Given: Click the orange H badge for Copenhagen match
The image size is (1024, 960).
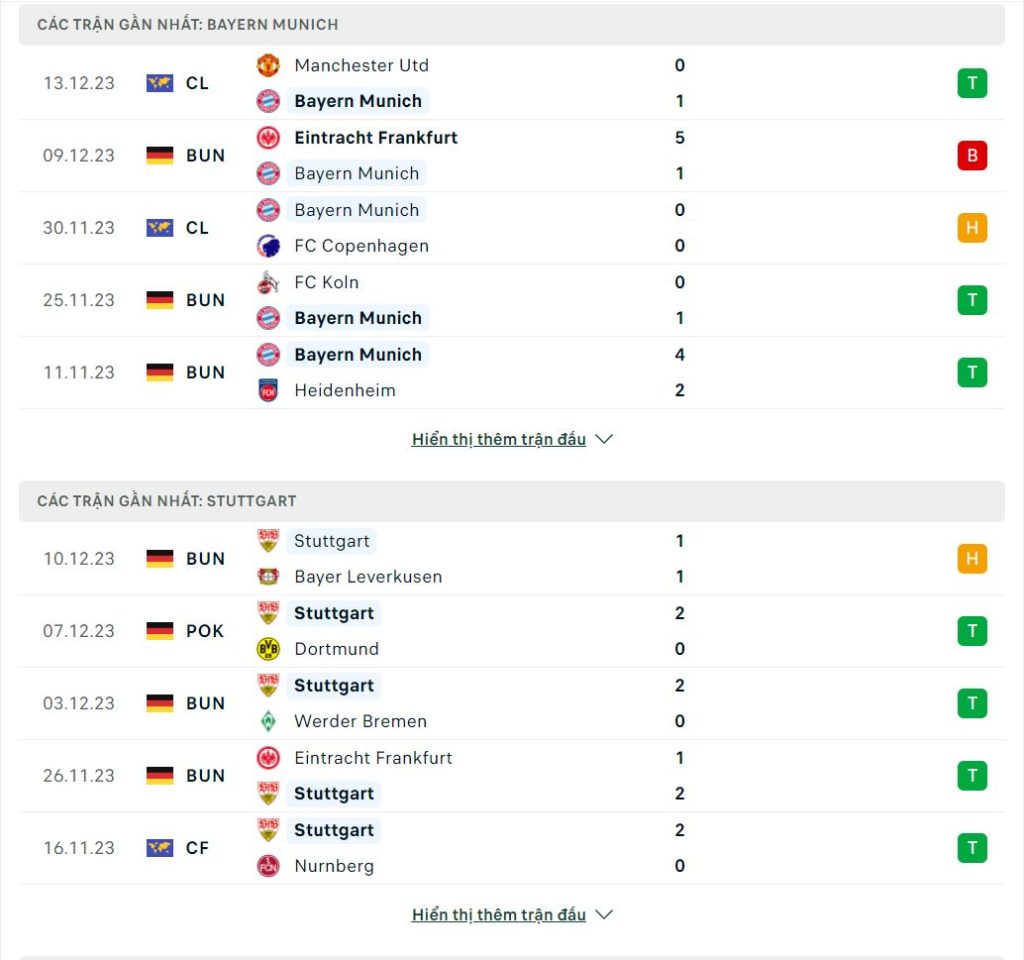Looking at the screenshot, I should (972, 228).
